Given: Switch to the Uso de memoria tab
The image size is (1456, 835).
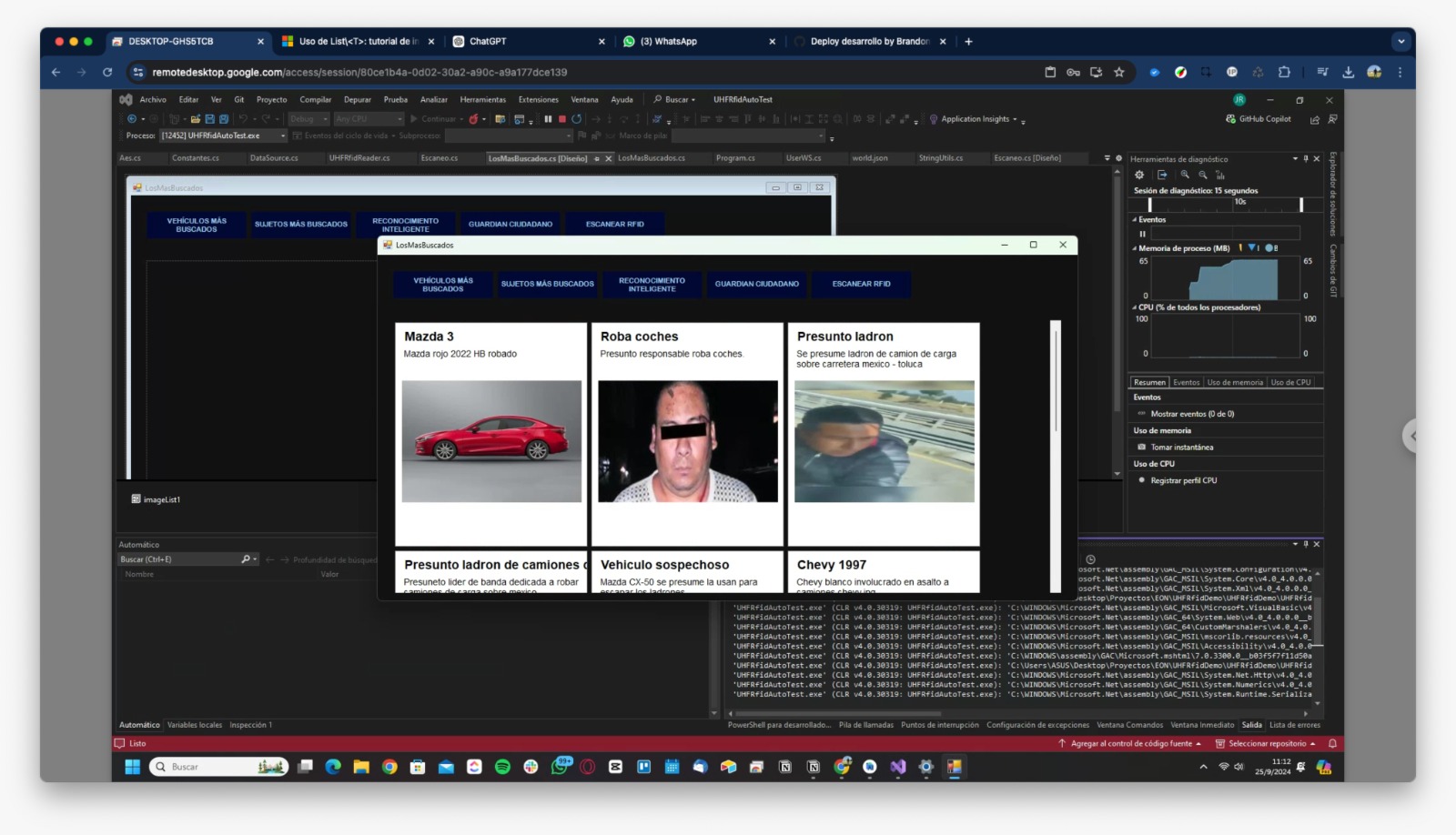Looking at the screenshot, I should (1234, 382).
